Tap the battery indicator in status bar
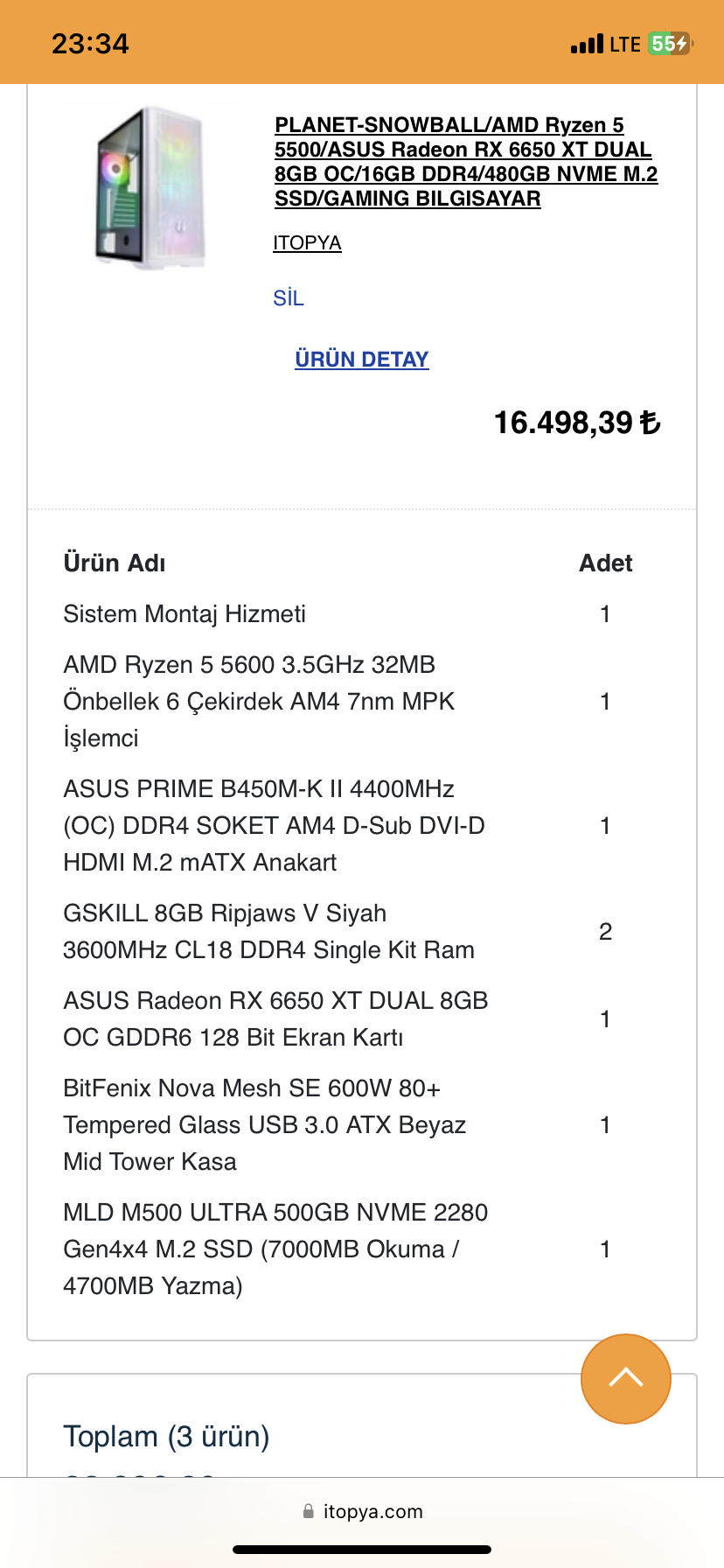This screenshot has width=724, height=1568. pyautogui.click(x=670, y=44)
